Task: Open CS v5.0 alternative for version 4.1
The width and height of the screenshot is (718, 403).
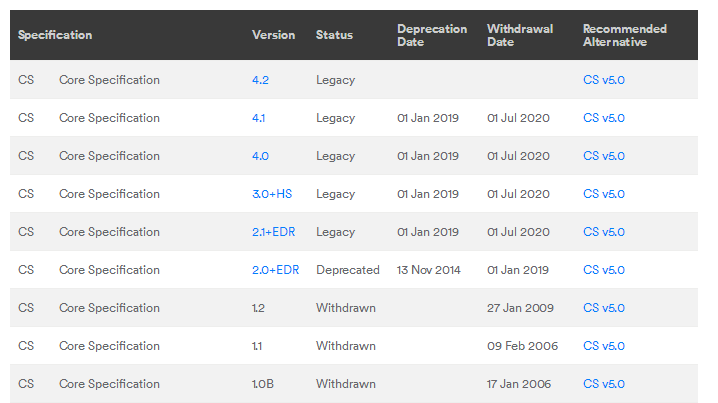Action: 603,118
